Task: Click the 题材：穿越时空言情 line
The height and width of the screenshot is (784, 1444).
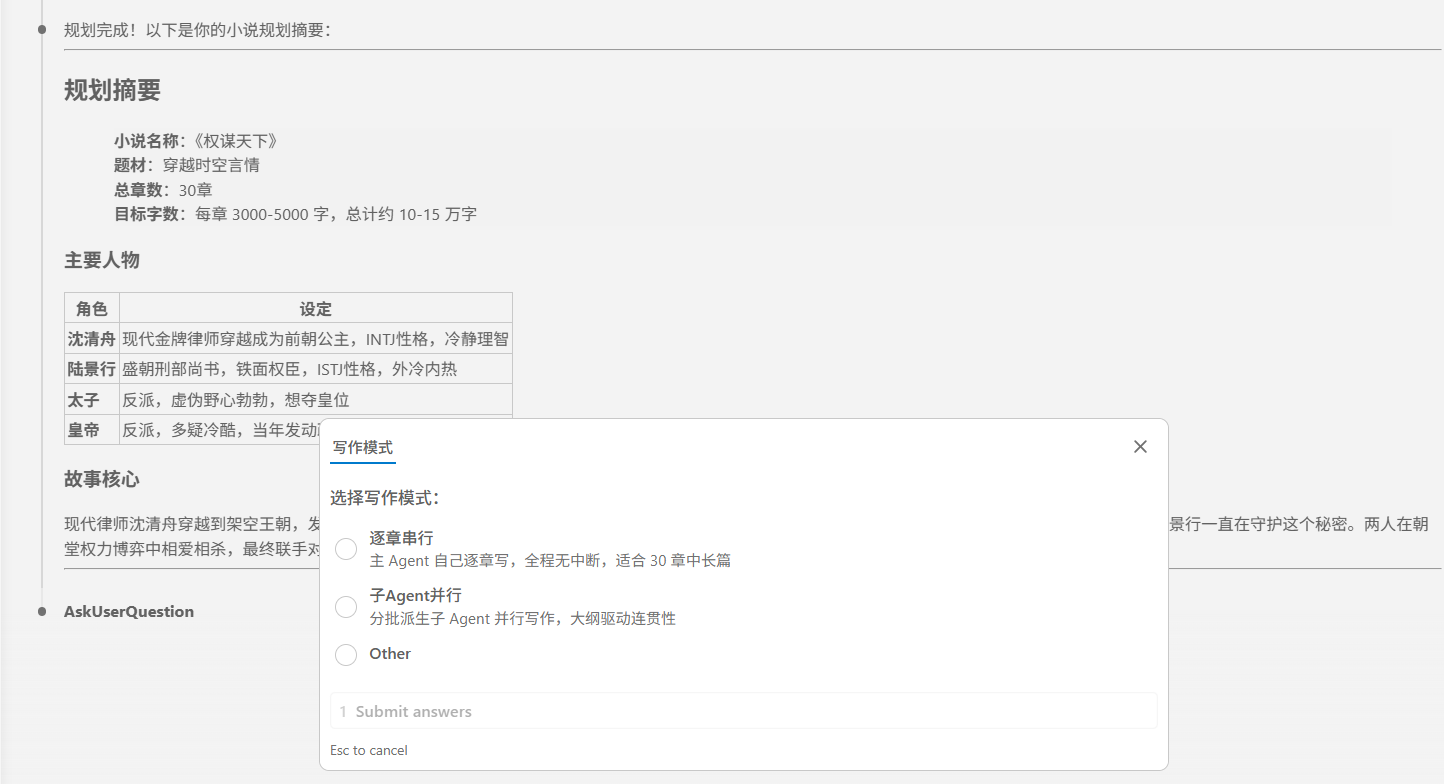Action: tap(187, 165)
